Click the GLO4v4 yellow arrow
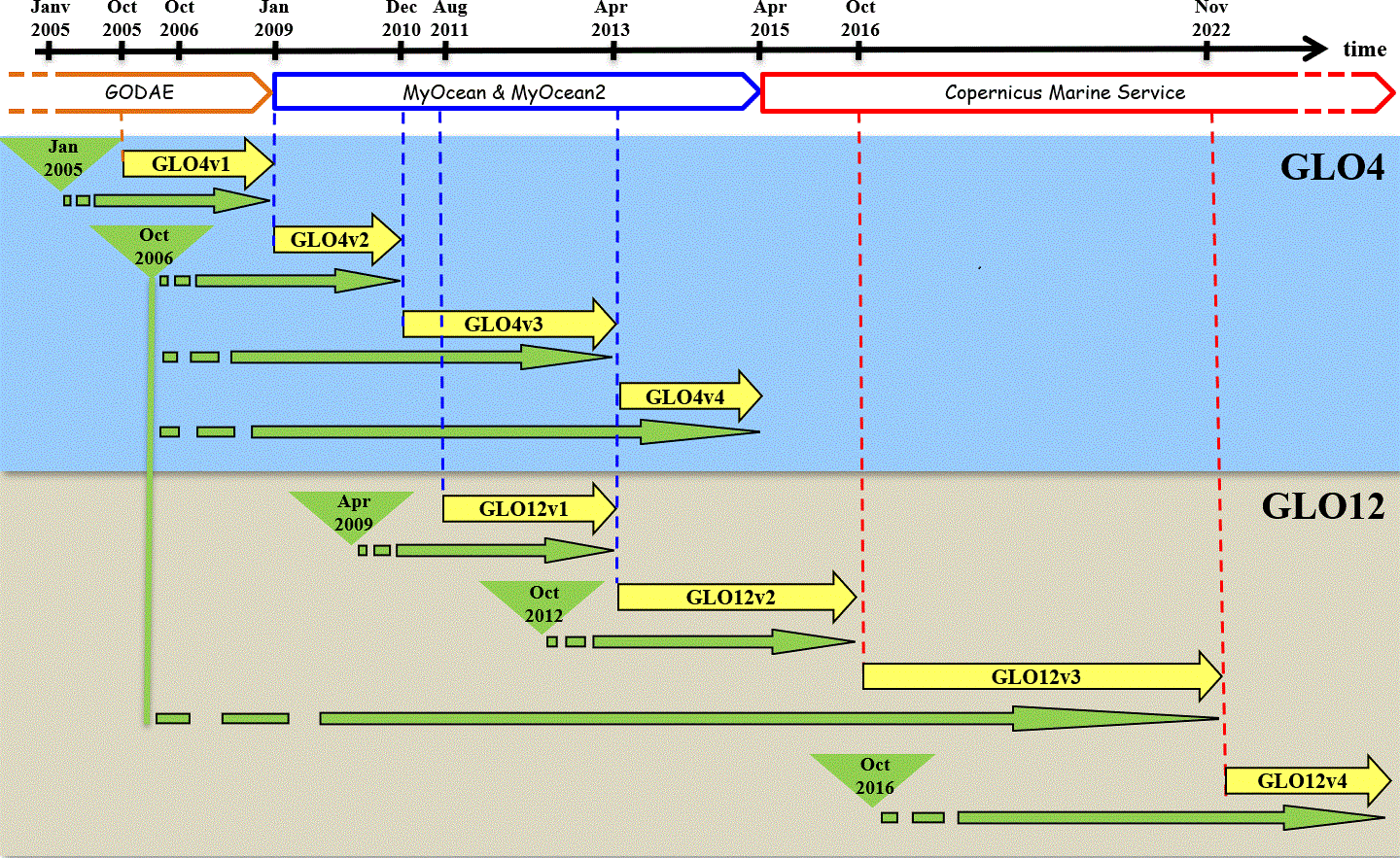 [x=687, y=397]
